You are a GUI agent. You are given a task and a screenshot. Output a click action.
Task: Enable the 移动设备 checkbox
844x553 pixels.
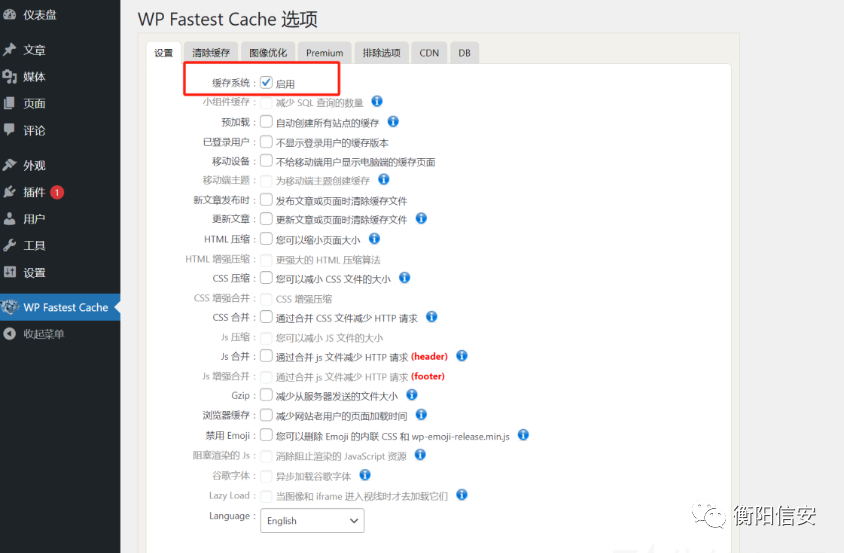(x=266, y=160)
